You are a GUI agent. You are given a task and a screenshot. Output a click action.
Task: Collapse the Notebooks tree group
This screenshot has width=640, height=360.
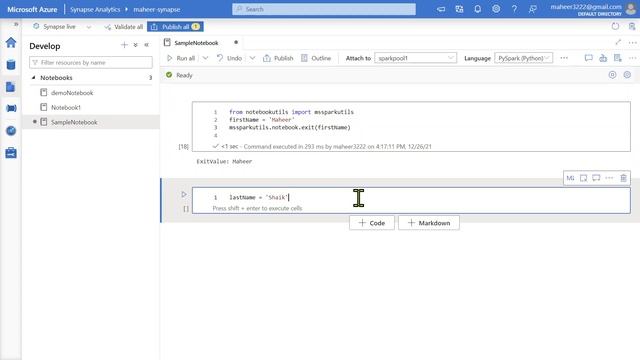(33, 78)
